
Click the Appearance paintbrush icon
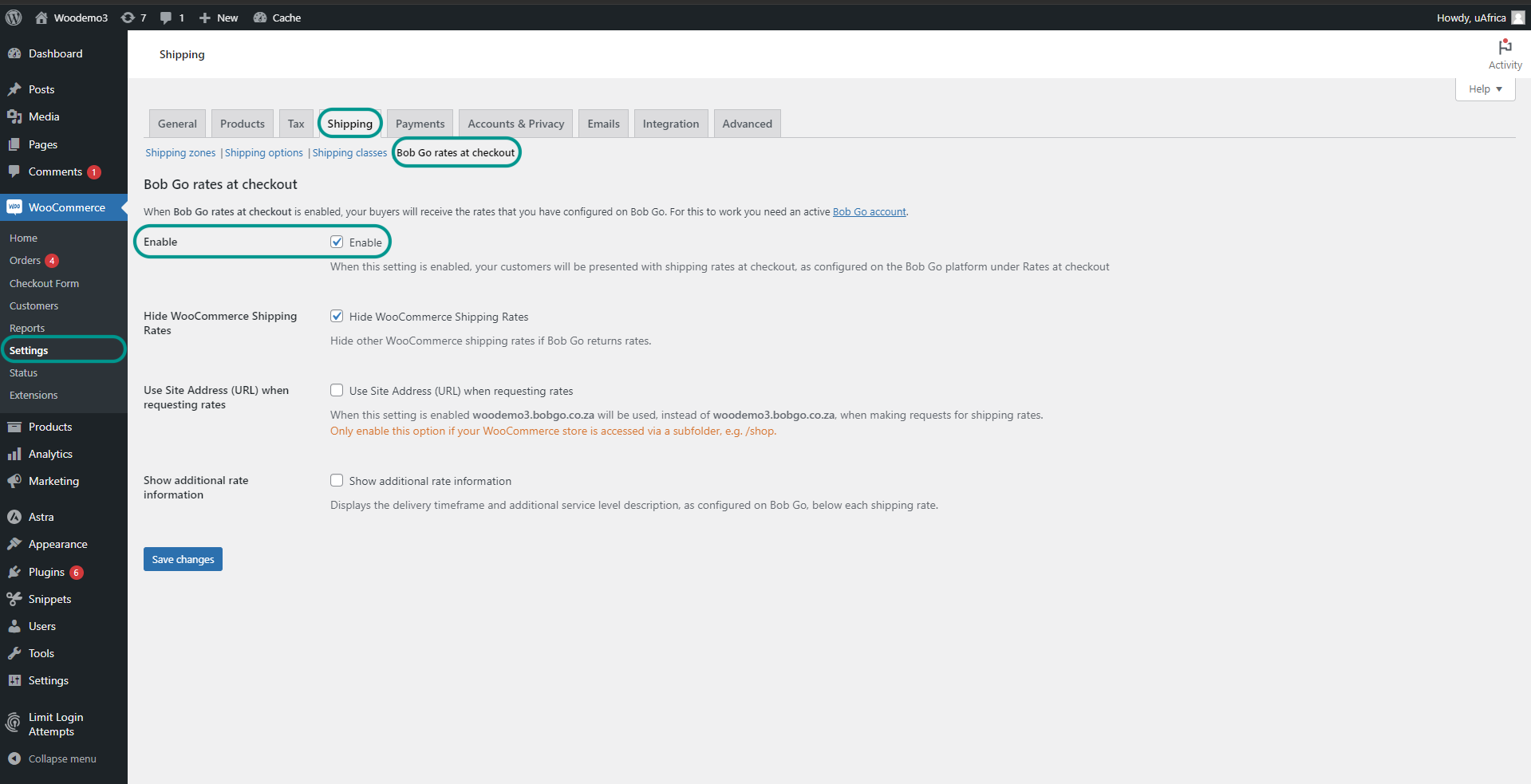pyautogui.click(x=14, y=544)
